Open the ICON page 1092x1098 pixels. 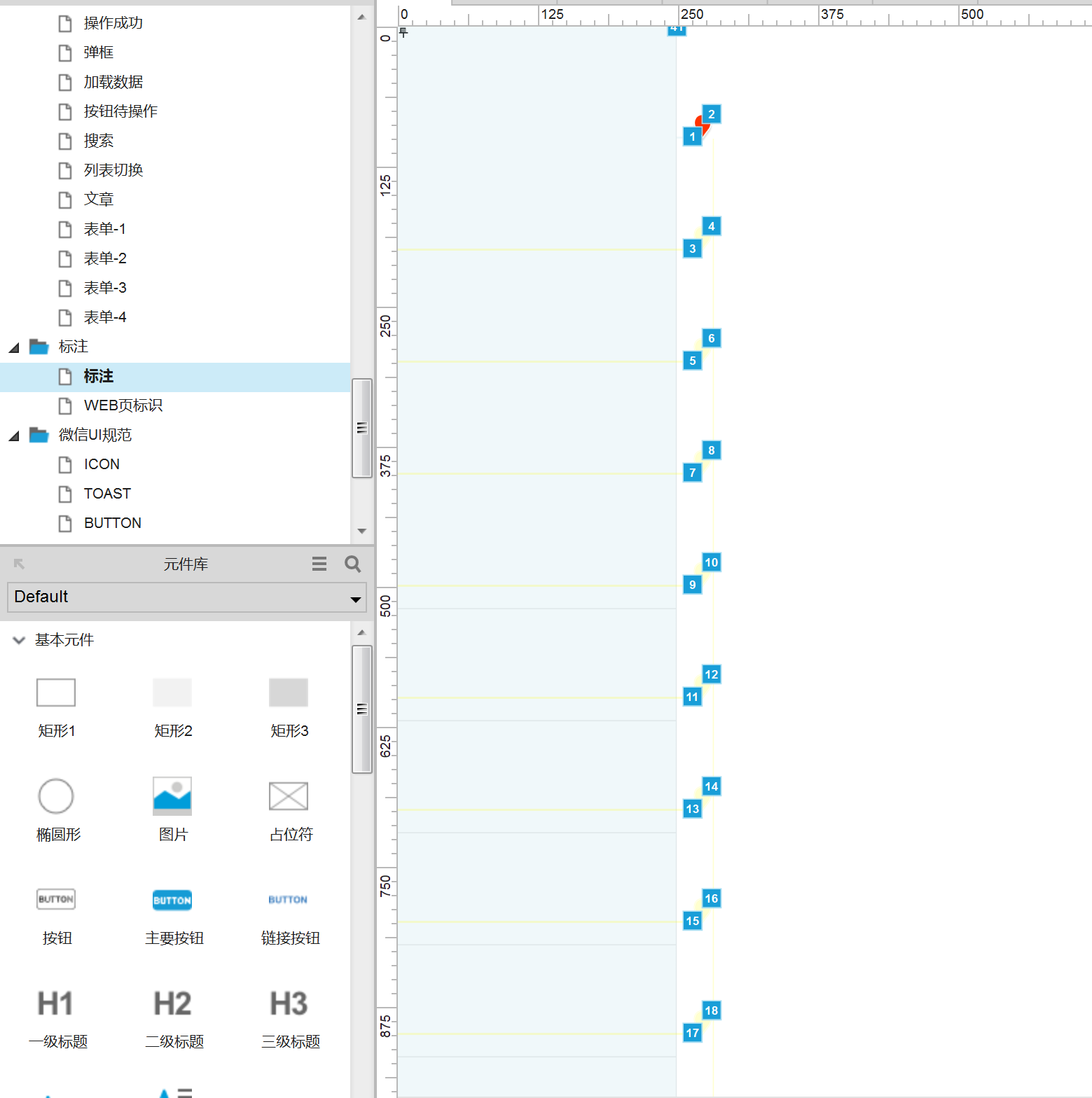tap(102, 464)
